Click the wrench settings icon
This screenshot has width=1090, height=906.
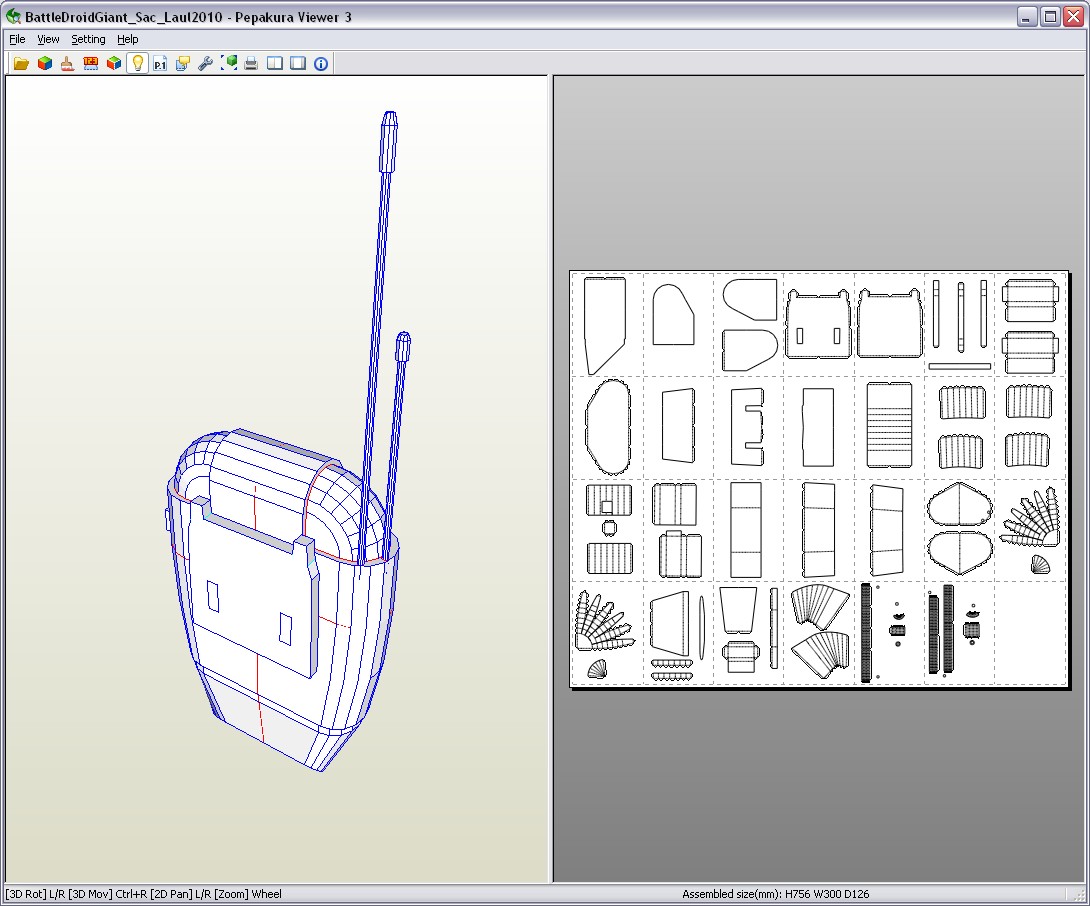(206, 63)
